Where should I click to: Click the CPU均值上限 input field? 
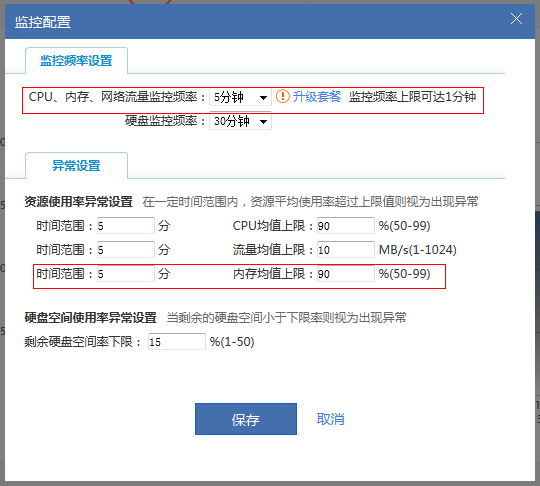(346, 226)
